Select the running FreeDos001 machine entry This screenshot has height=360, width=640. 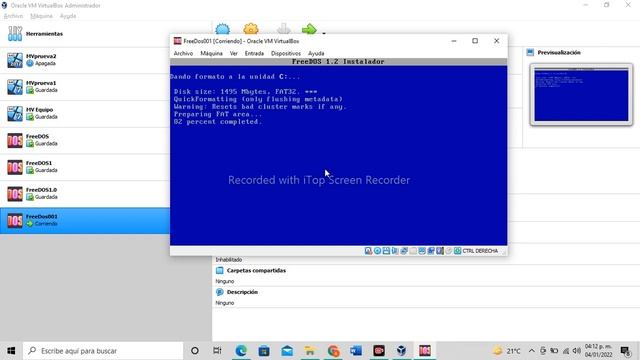coord(85,220)
